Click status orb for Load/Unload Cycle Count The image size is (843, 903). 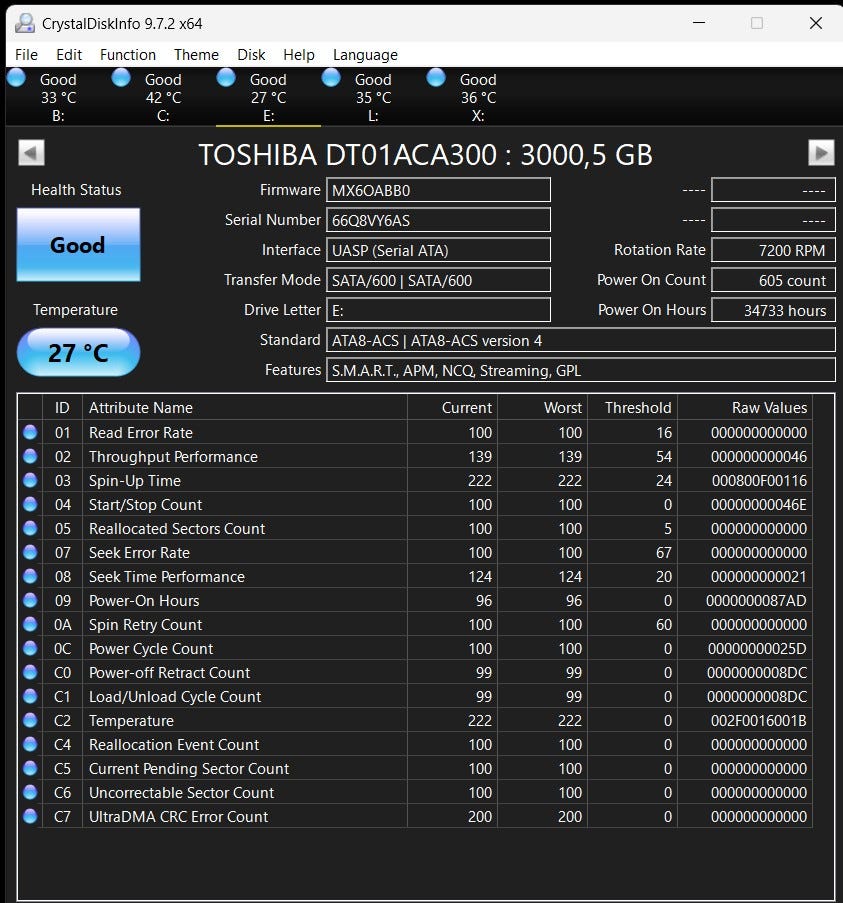tap(30, 696)
